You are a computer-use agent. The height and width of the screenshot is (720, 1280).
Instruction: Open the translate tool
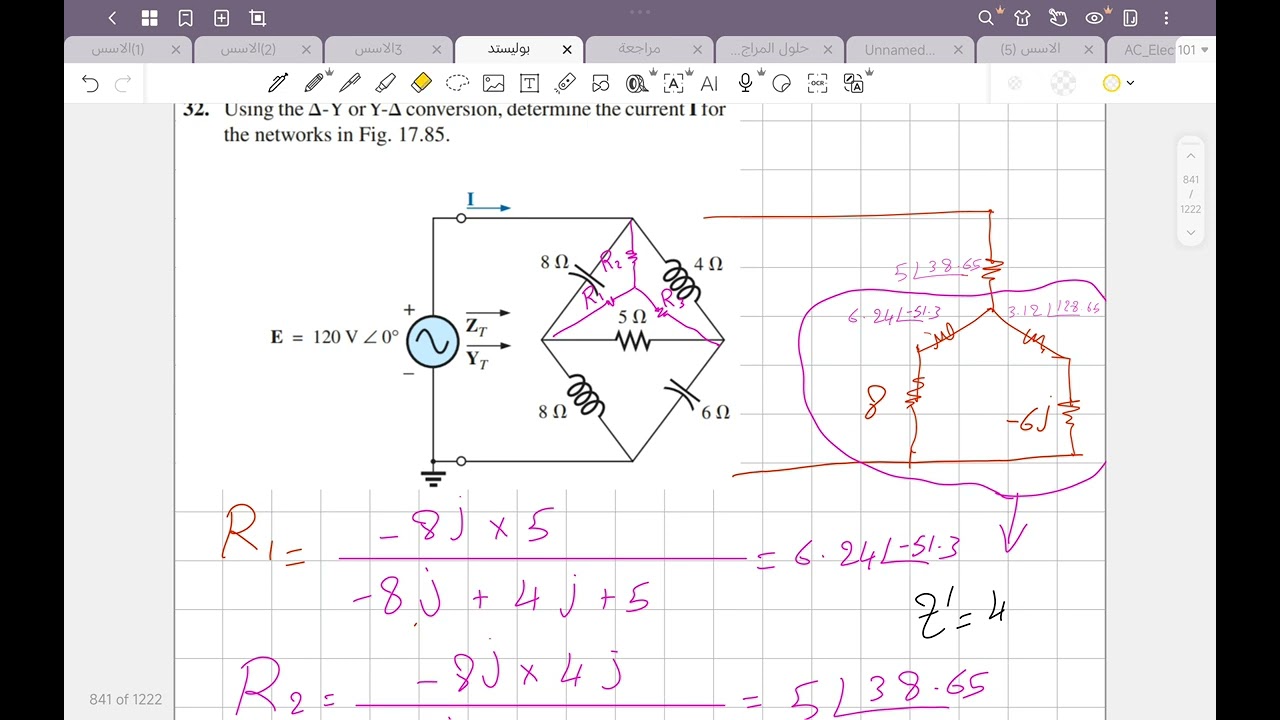tap(854, 83)
